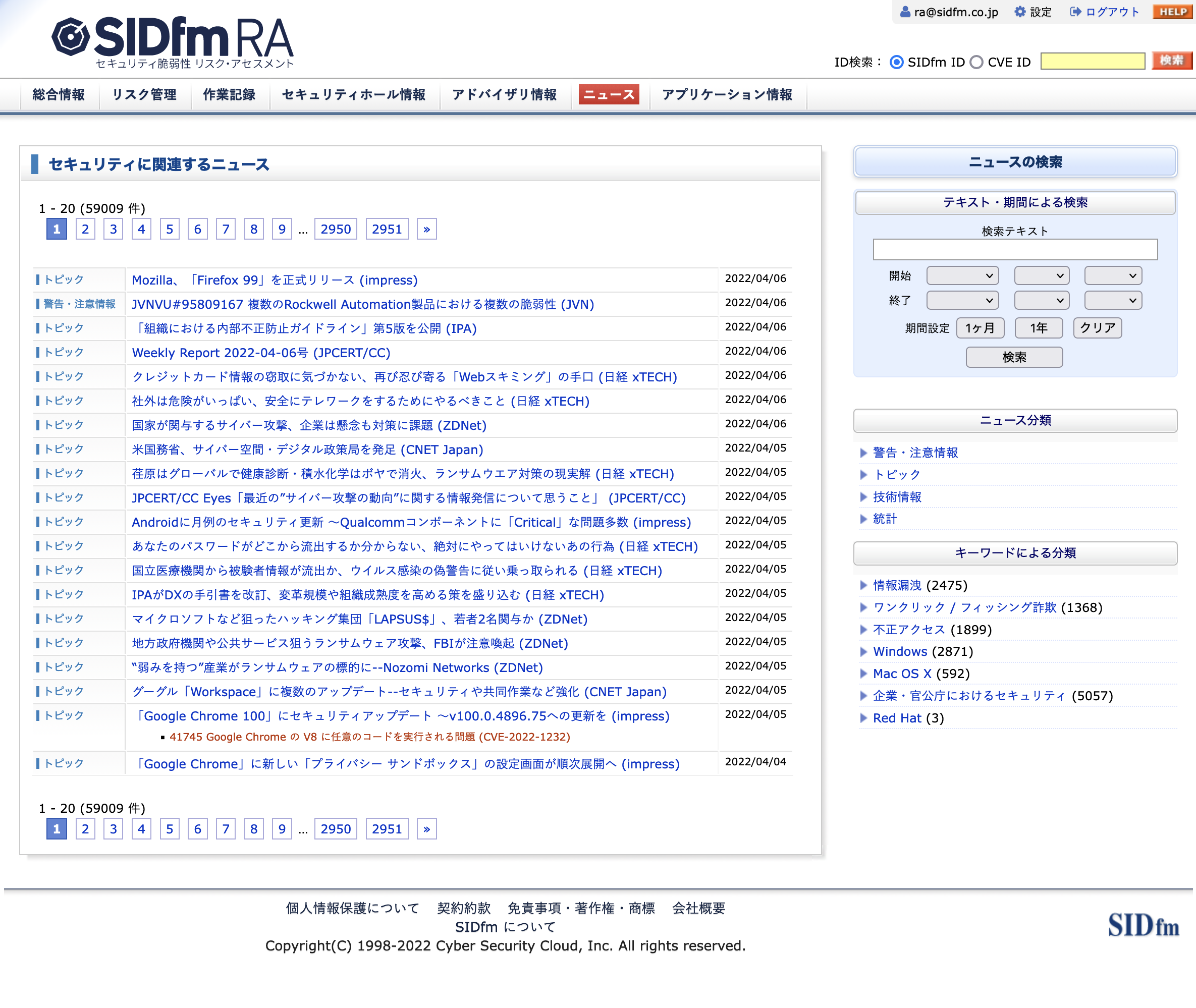Open the Nozomi Networks ransomware article
The width and height of the screenshot is (1196, 1008).
tap(337, 668)
